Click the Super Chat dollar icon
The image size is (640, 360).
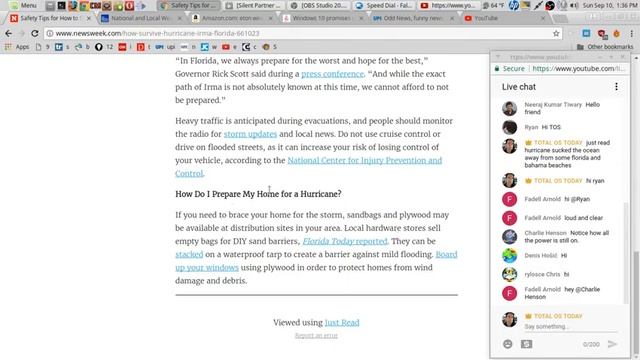coord(527,344)
